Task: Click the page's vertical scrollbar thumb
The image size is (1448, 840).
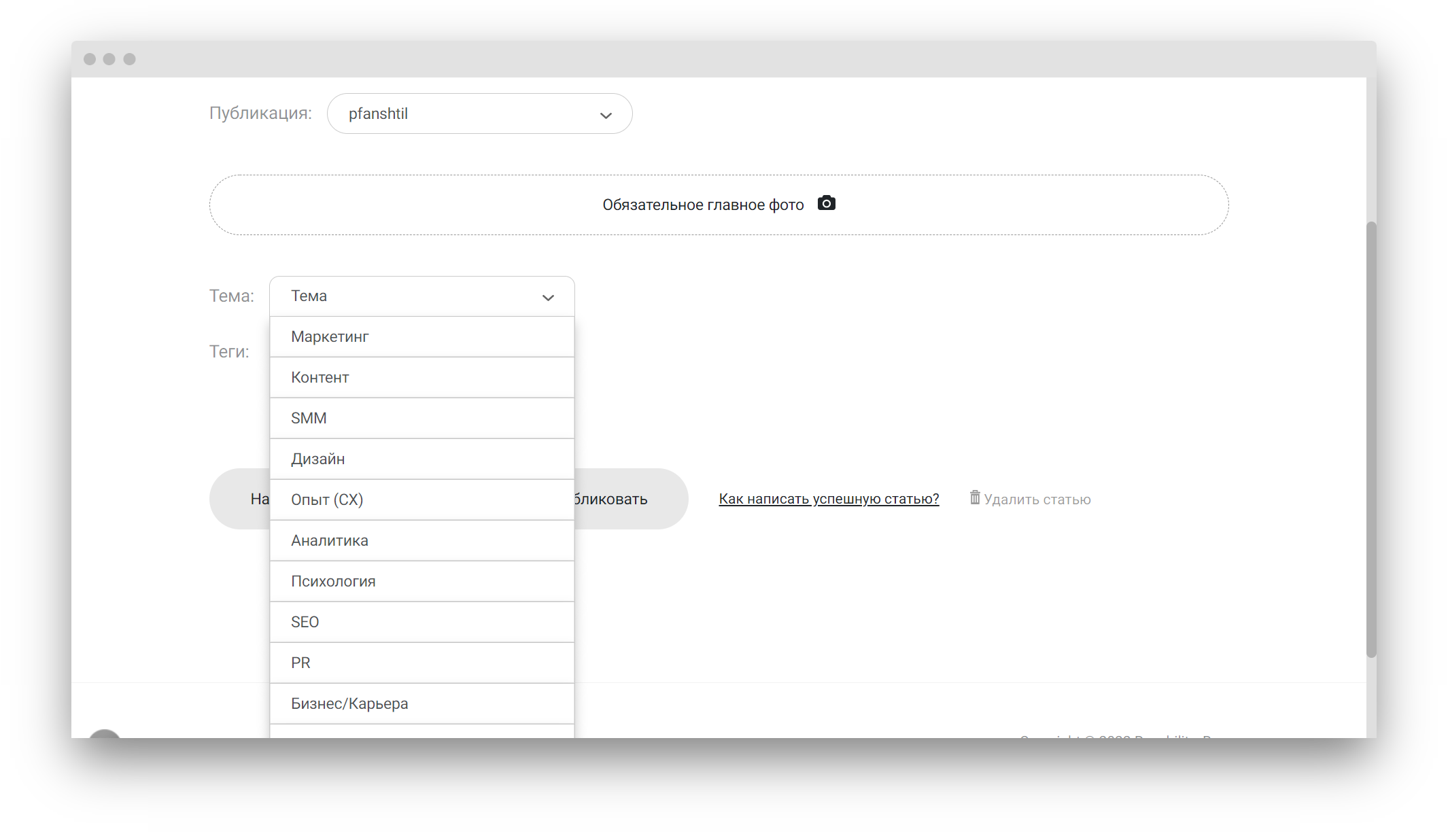Action: point(1371,440)
